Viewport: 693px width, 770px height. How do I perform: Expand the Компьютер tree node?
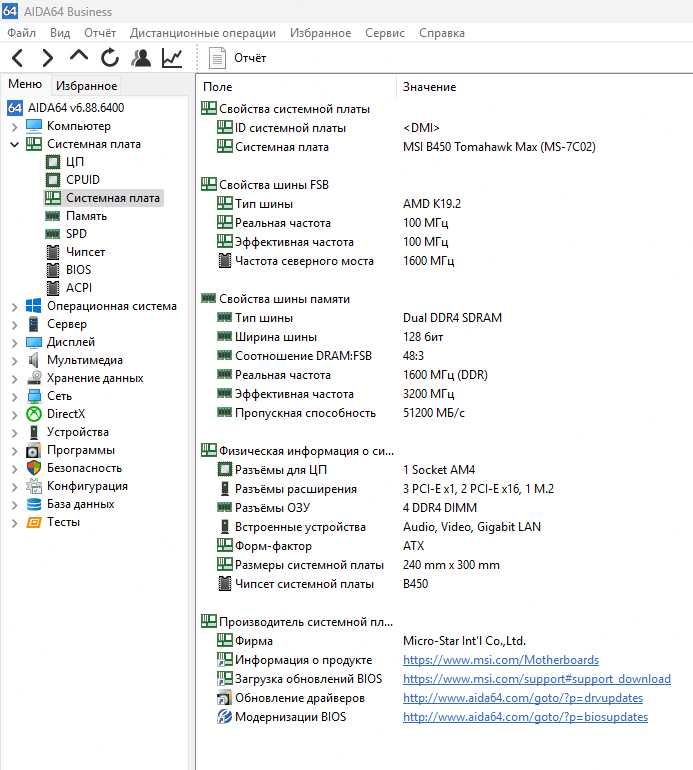pos(14,127)
